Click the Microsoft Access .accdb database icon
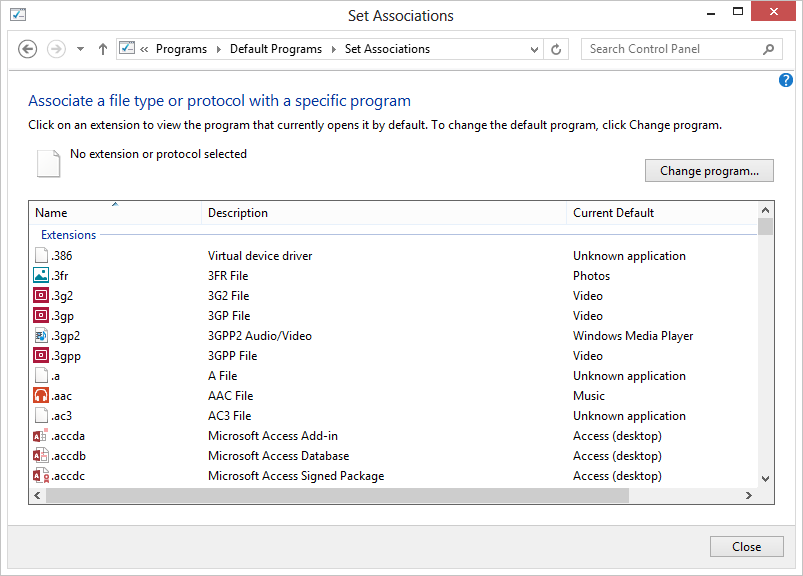Image resolution: width=803 pixels, height=576 pixels. coord(41,455)
